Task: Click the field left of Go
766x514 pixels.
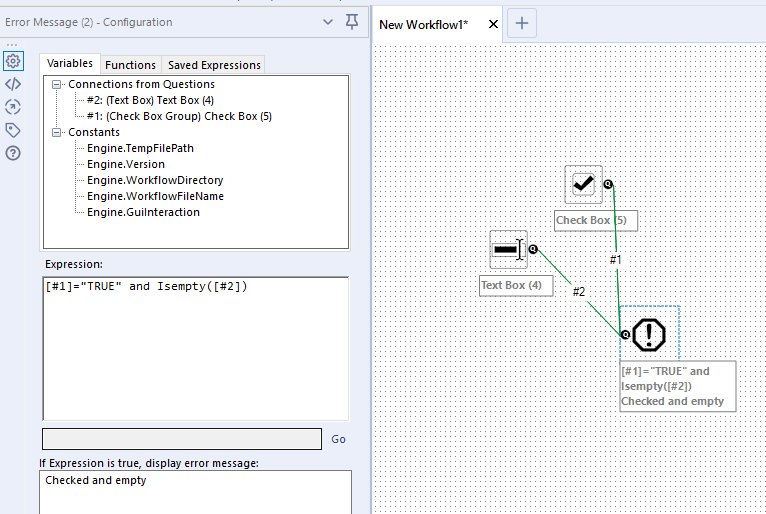Action: point(182,439)
